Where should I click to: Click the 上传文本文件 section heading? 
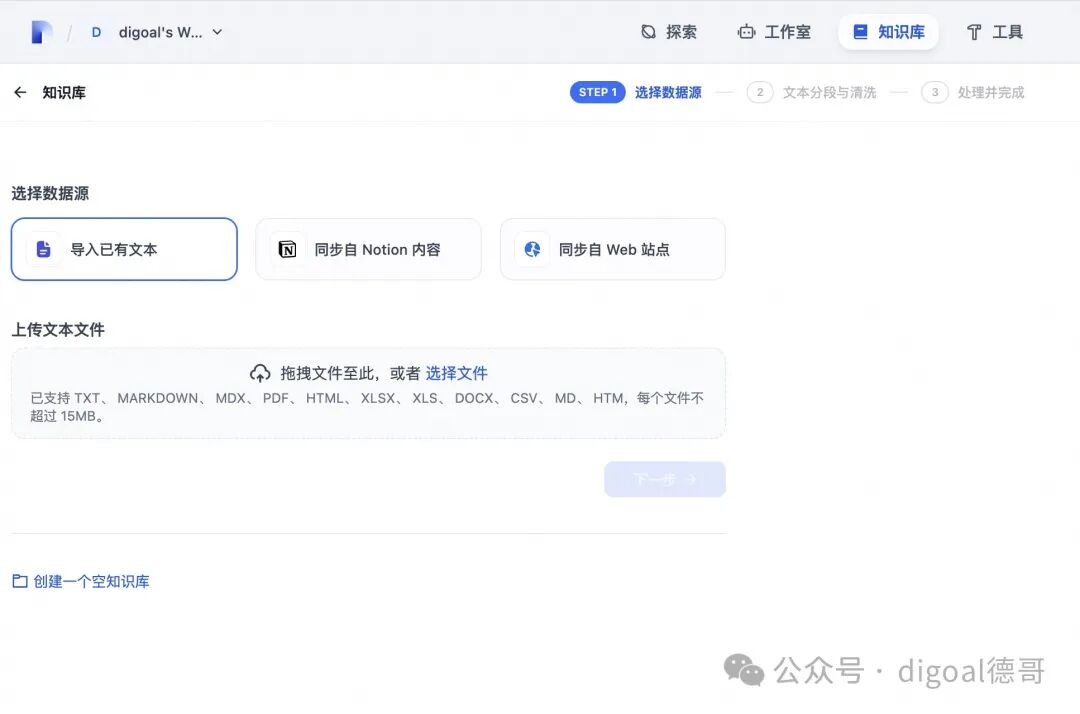point(58,330)
